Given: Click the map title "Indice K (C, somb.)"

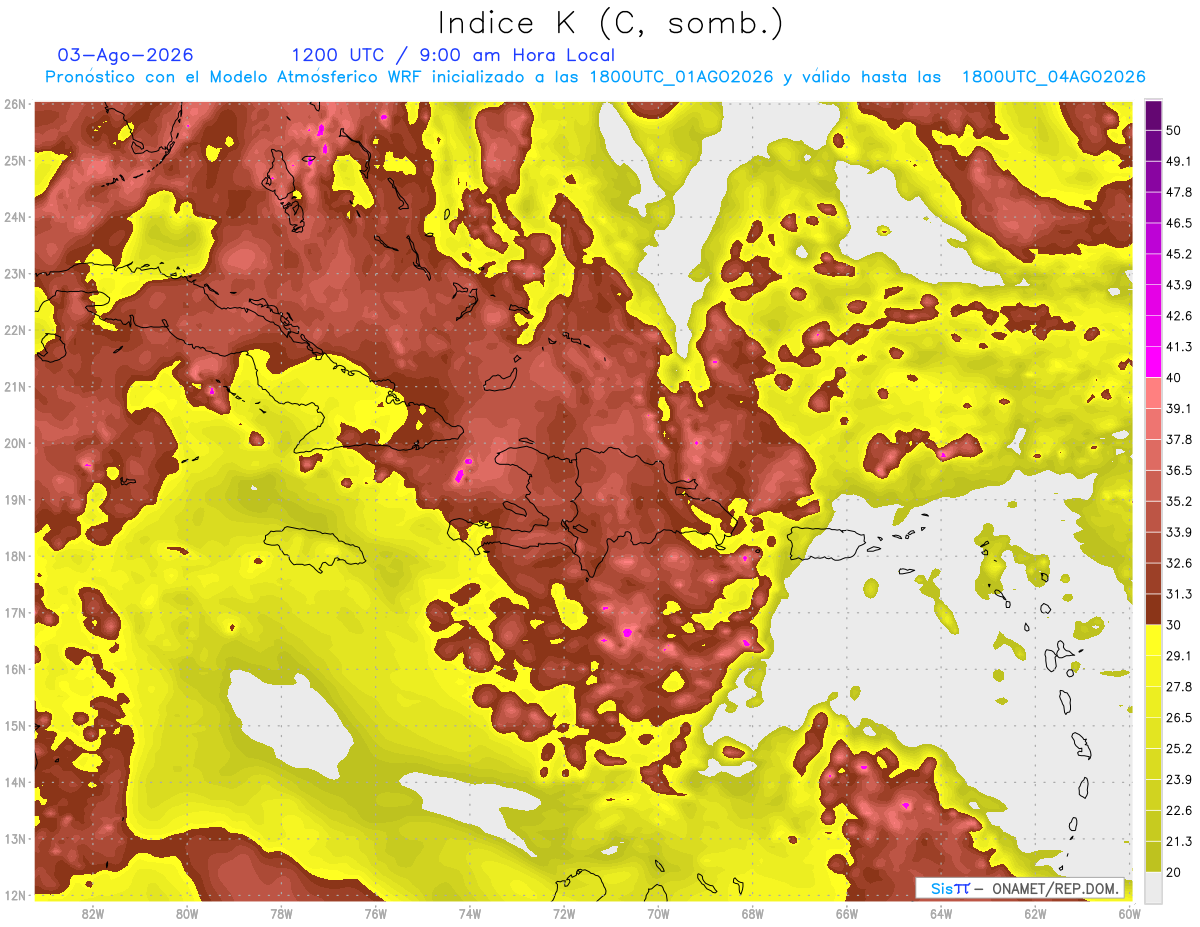Looking at the screenshot, I should pos(610,23).
